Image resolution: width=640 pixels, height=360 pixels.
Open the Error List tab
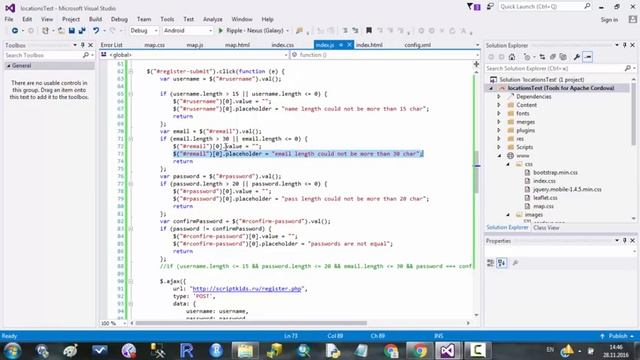(x=111, y=45)
